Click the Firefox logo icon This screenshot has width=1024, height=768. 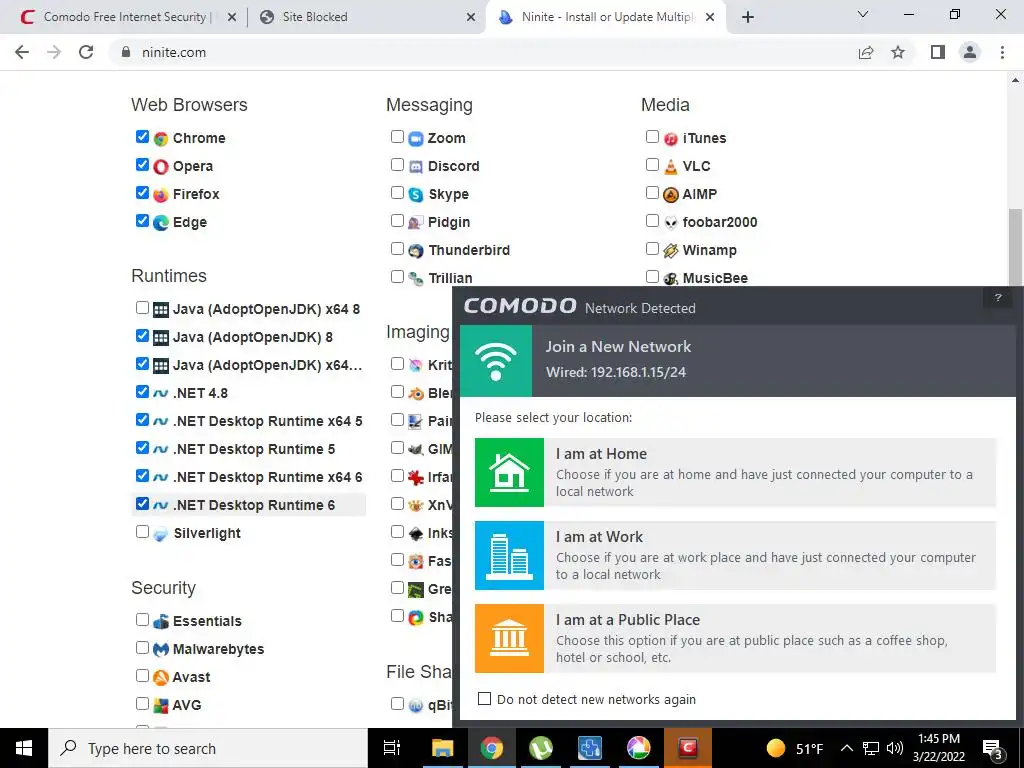pos(161,195)
